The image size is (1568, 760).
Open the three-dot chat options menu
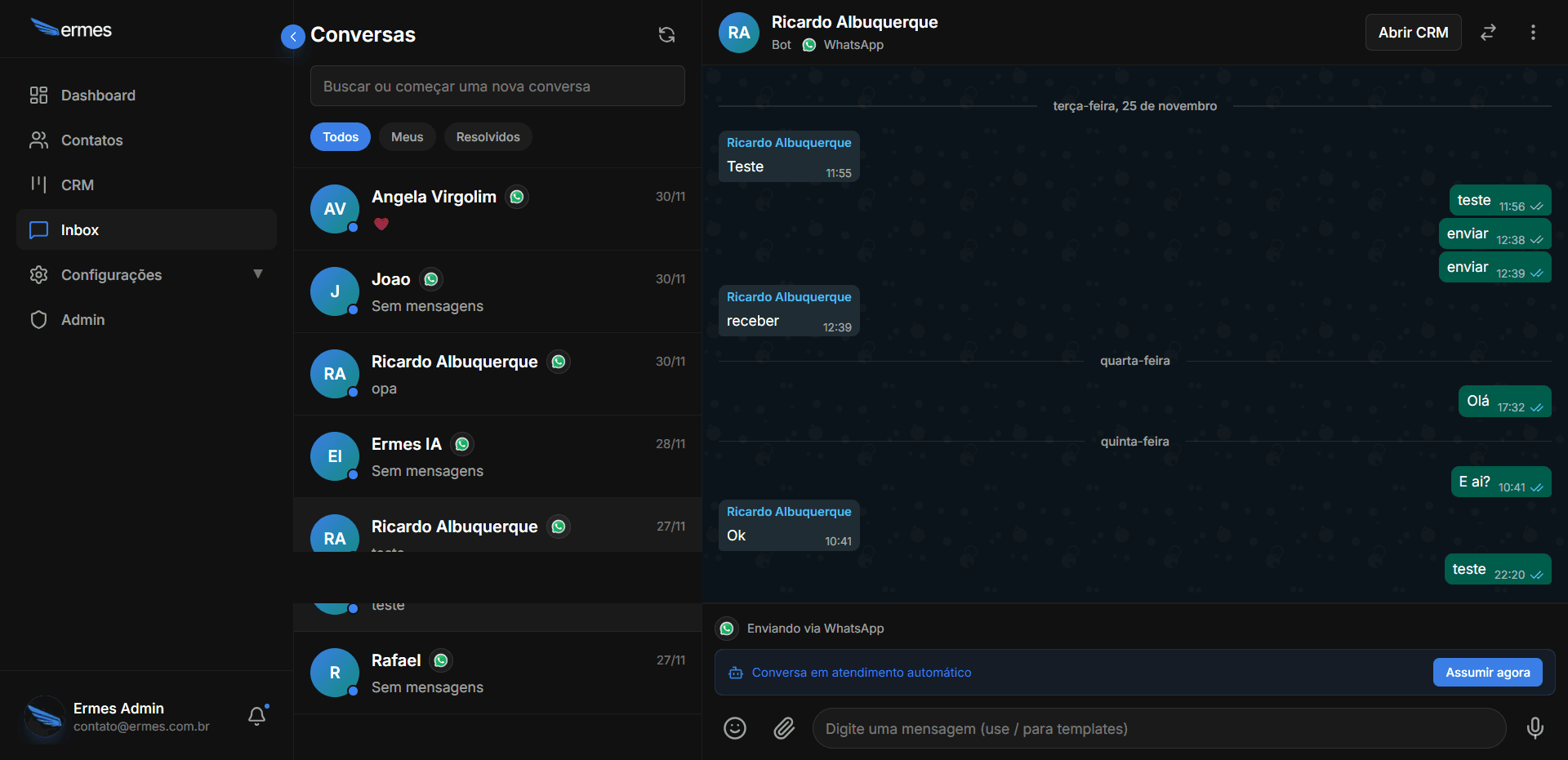(1533, 33)
